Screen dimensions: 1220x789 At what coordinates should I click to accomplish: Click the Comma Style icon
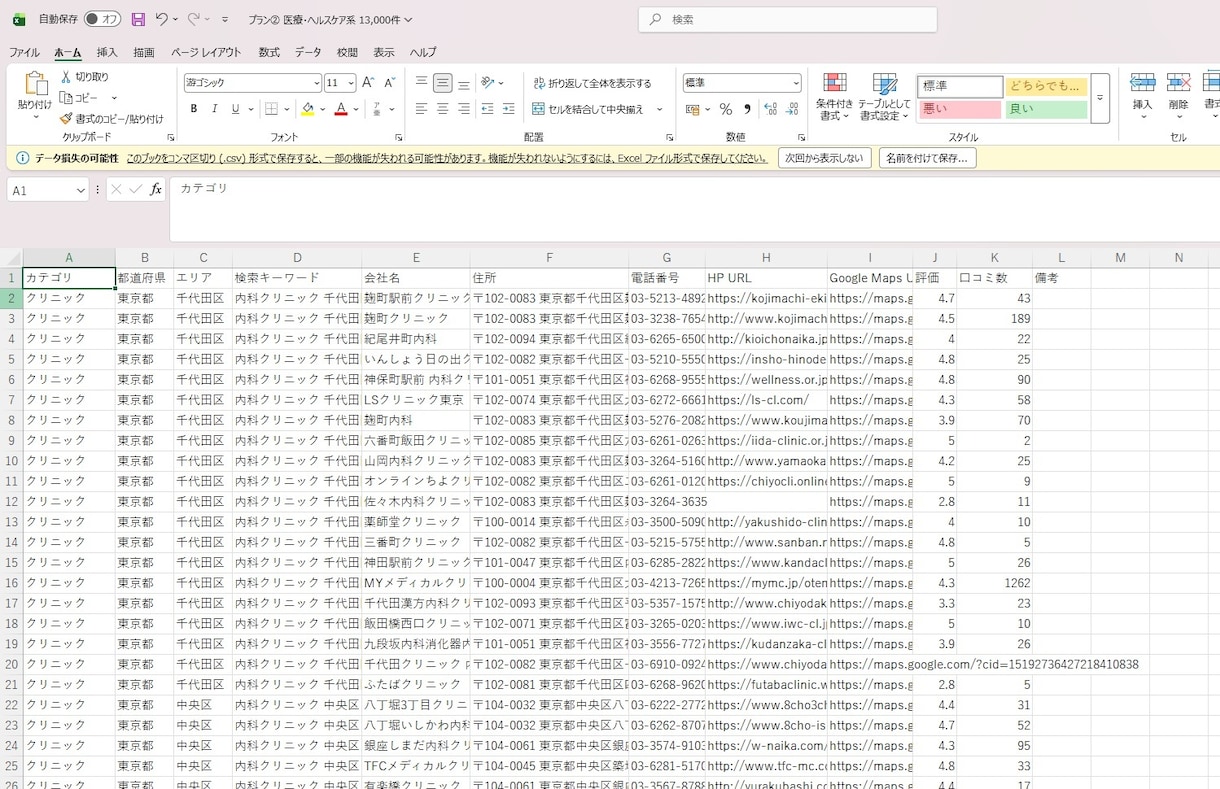coord(747,109)
